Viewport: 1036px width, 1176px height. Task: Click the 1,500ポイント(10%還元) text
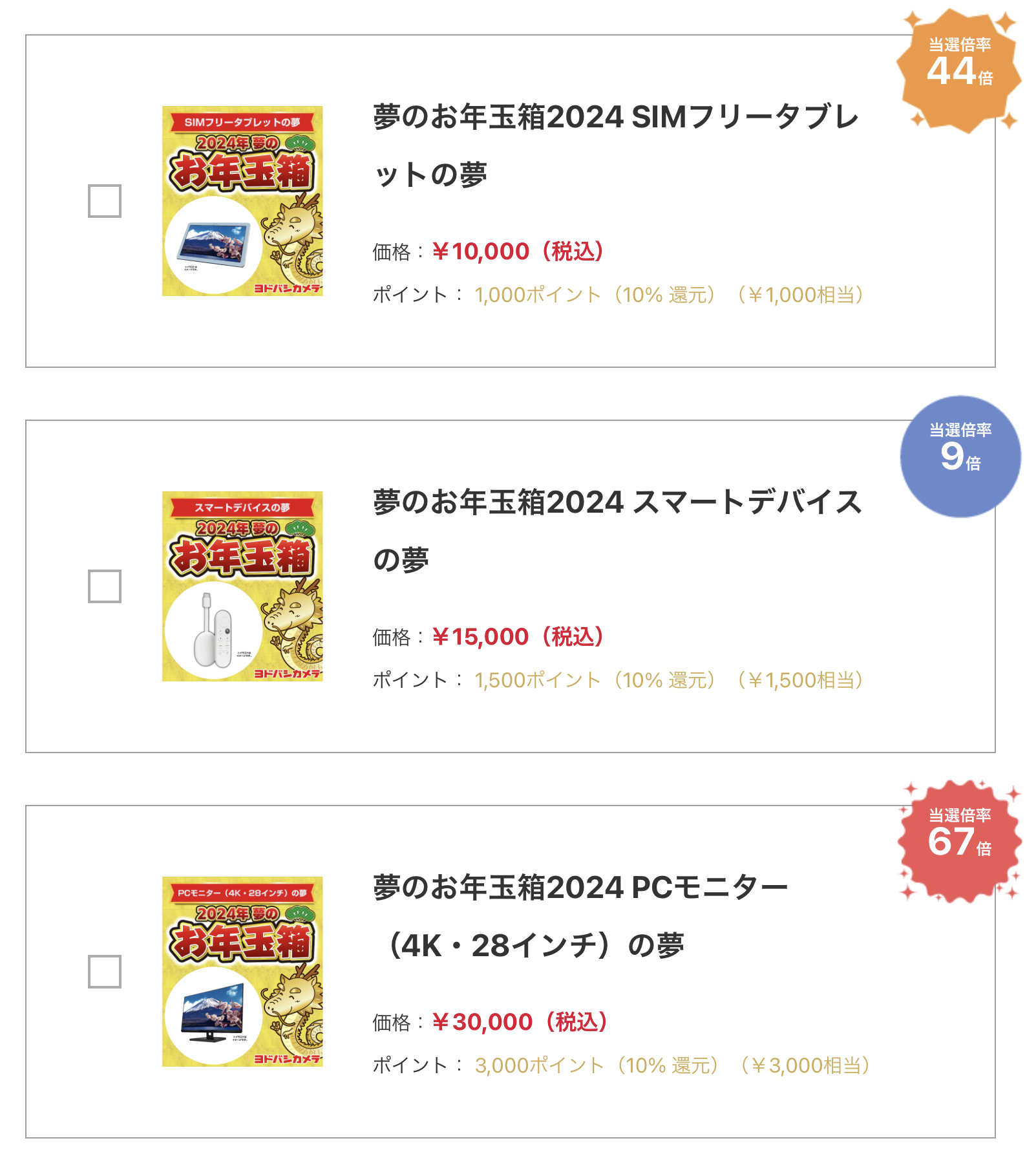[595, 680]
